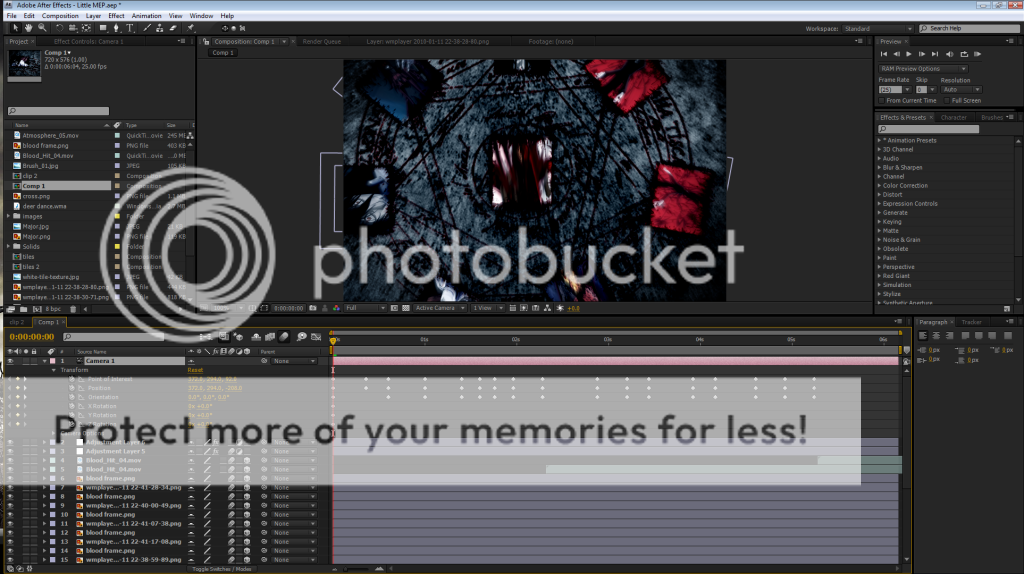The height and width of the screenshot is (574, 1024).
Task: Click the Motion Blur enable icon in timeline
Action: pyautogui.click(x=284, y=337)
